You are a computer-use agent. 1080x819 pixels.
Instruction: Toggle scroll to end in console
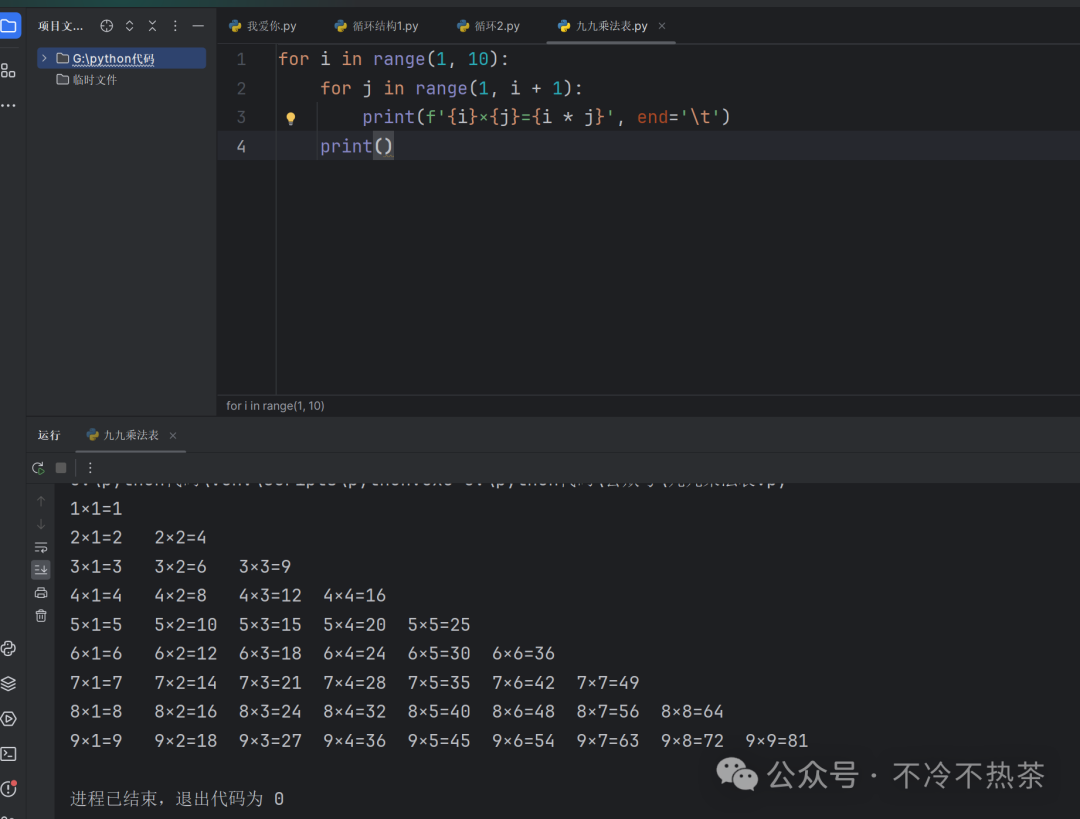(x=41, y=570)
